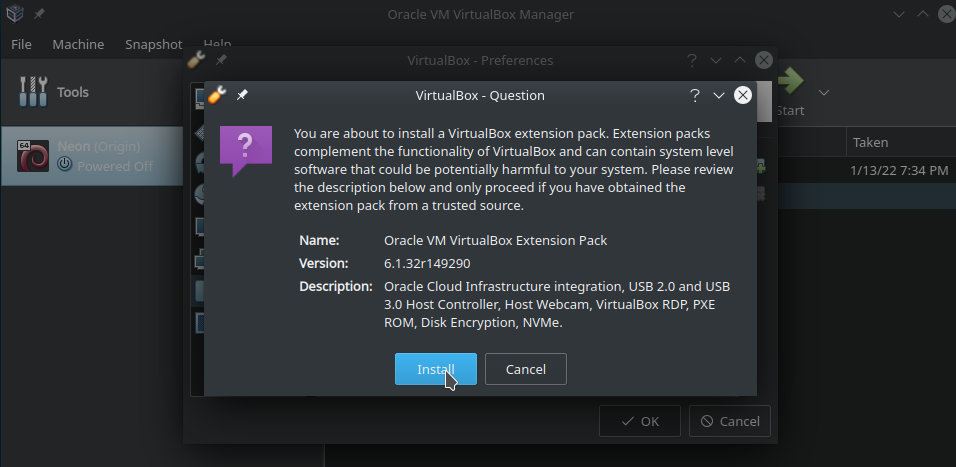Click the version text 6.1.32r149290

[427, 263]
